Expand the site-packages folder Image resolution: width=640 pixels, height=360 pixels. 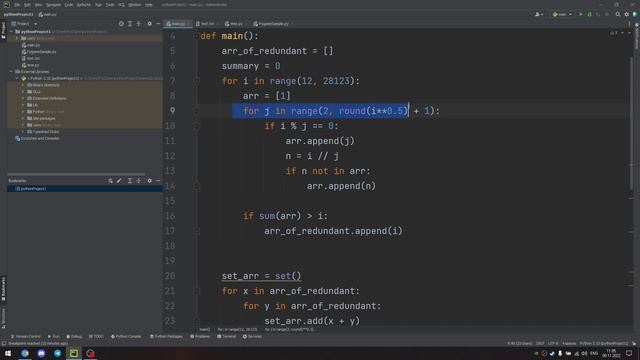23,118
